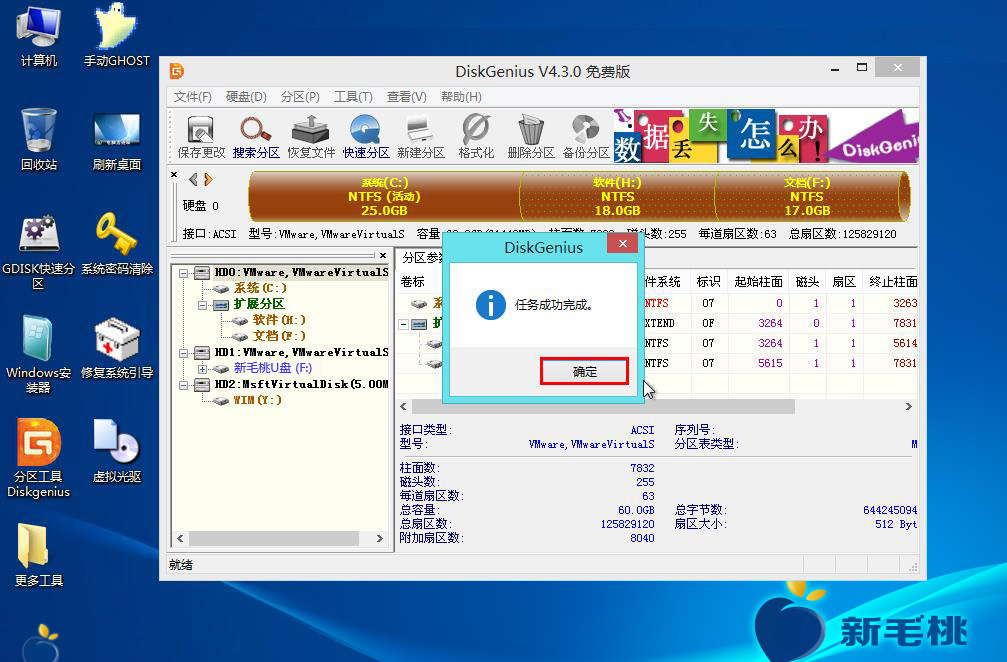The image size is (1007, 662).
Task: Collapse the HD0 VMware disk node
Action: pyautogui.click(x=184, y=273)
